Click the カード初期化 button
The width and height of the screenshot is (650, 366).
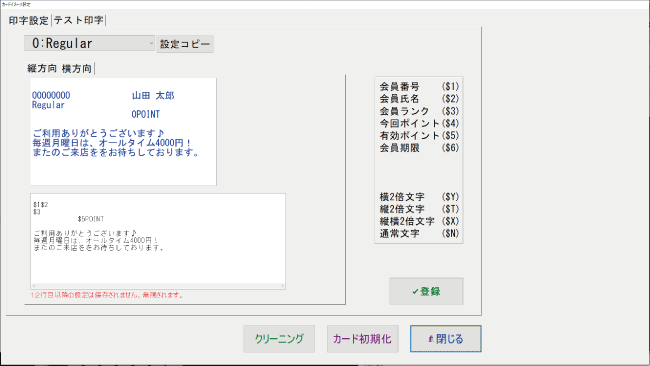(x=362, y=339)
